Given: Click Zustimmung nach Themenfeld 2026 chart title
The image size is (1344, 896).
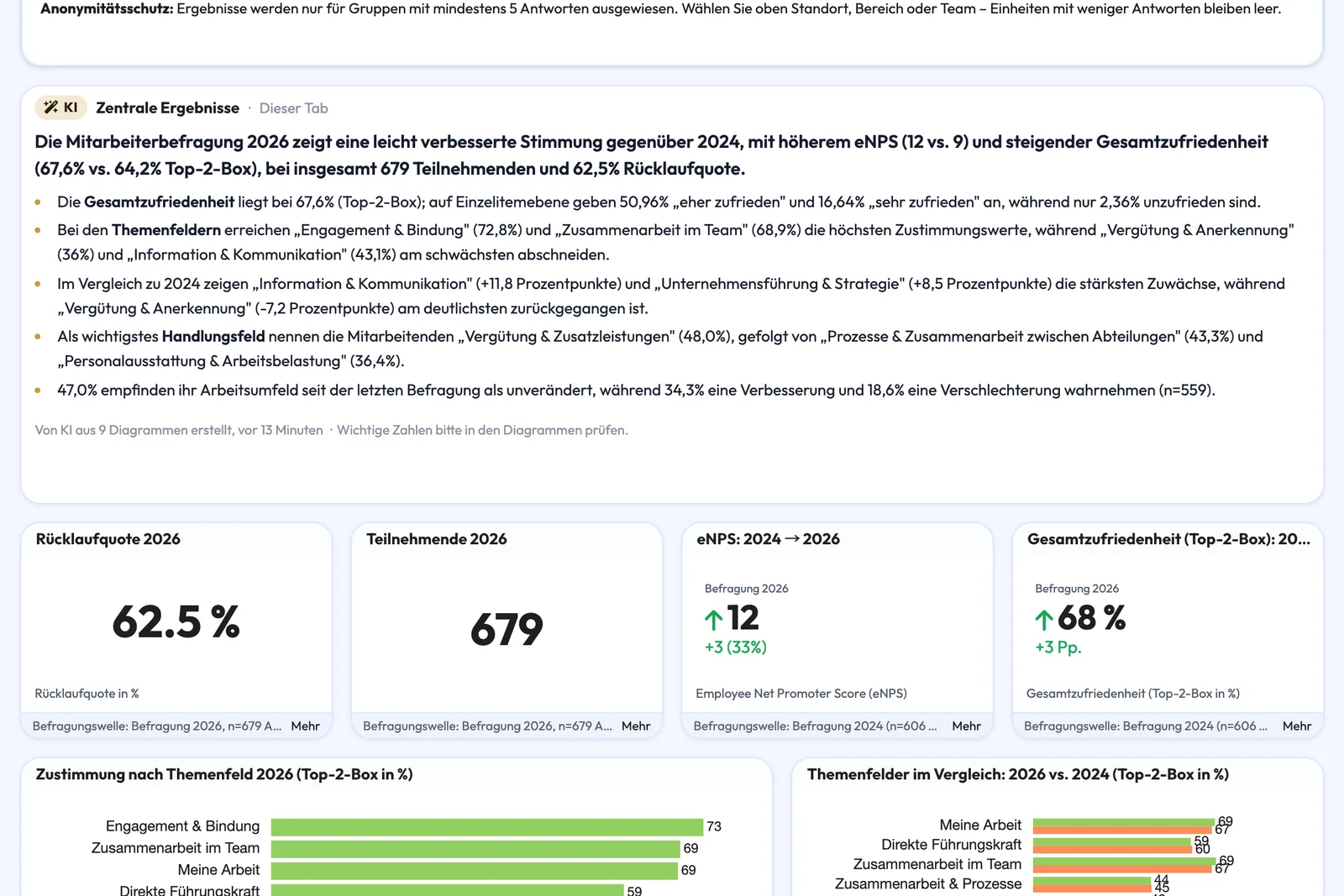Looking at the screenshot, I should (x=224, y=774).
